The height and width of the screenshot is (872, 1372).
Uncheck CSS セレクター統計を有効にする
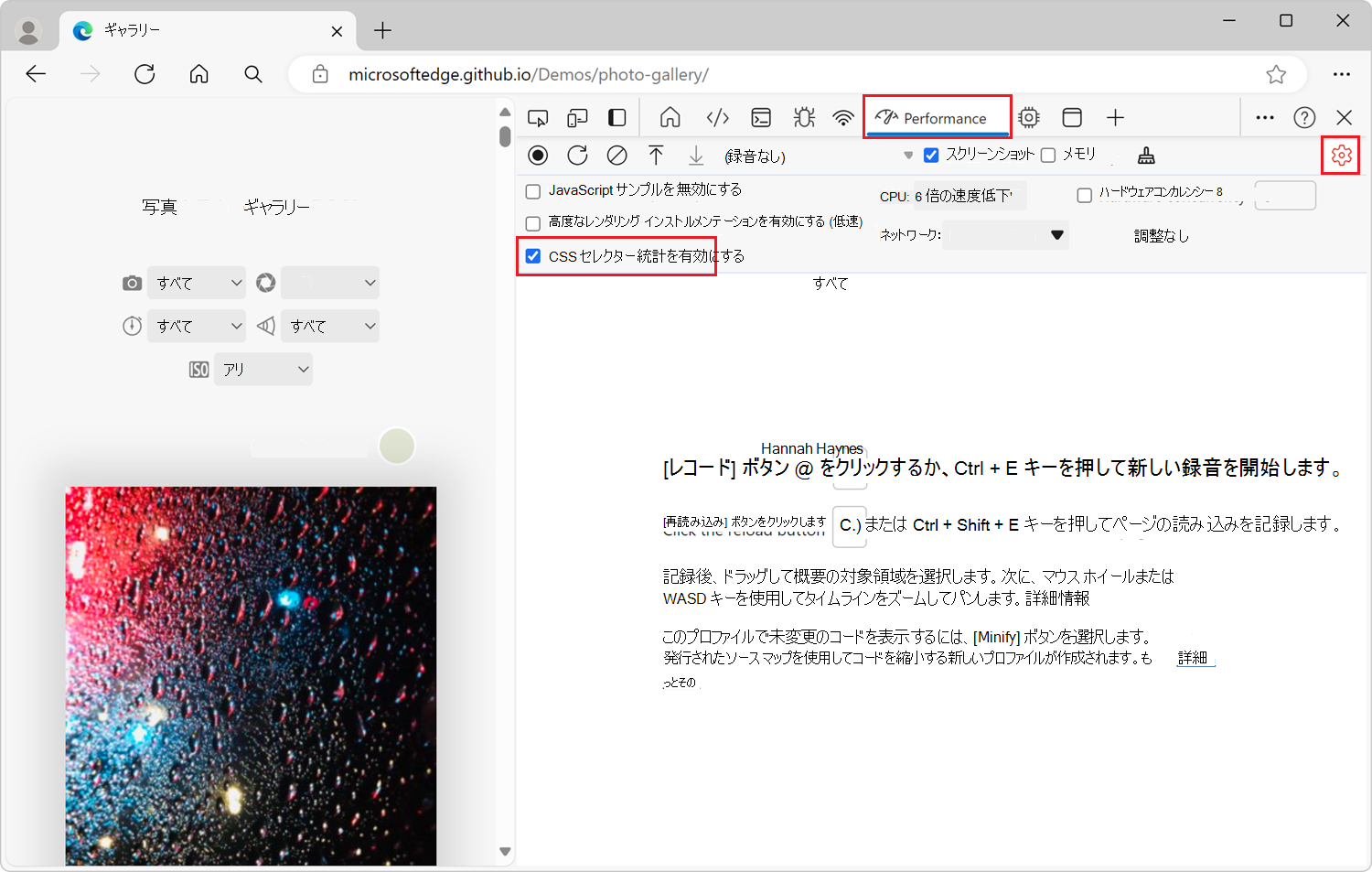533,256
